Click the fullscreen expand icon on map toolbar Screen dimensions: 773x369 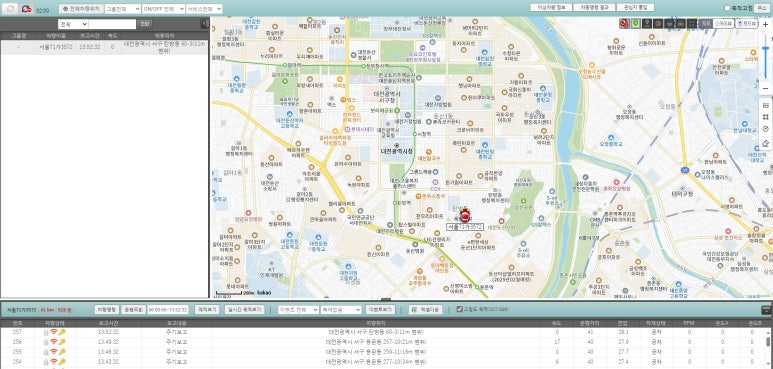(692, 23)
